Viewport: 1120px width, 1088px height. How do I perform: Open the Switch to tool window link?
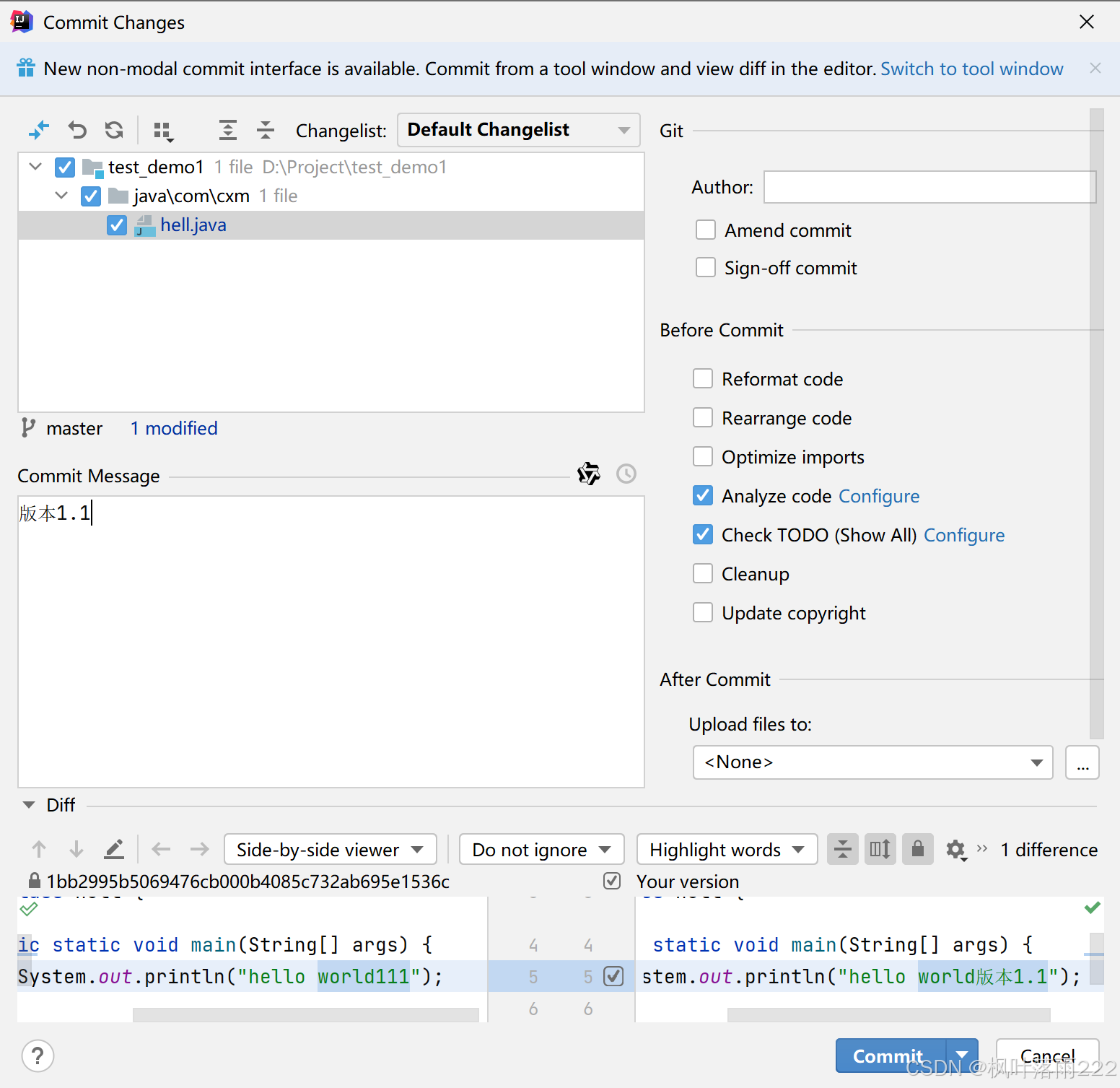(971, 69)
